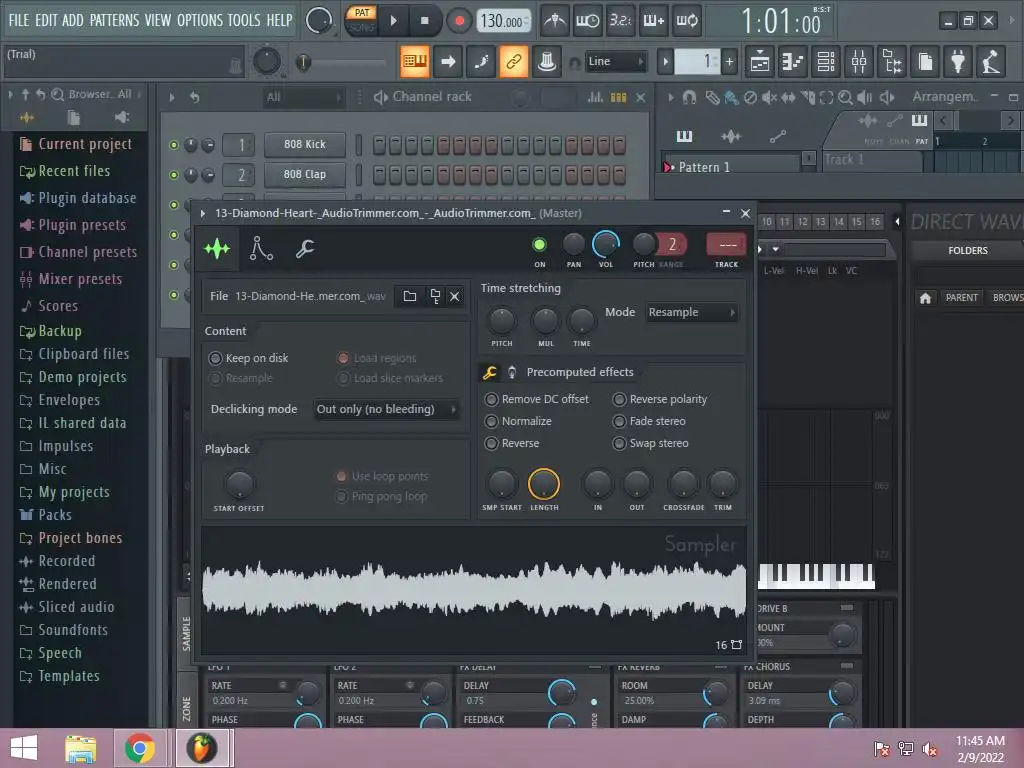Adjust the sampler VOL knob
The width and height of the screenshot is (1024, 768).
pos(606,244)
